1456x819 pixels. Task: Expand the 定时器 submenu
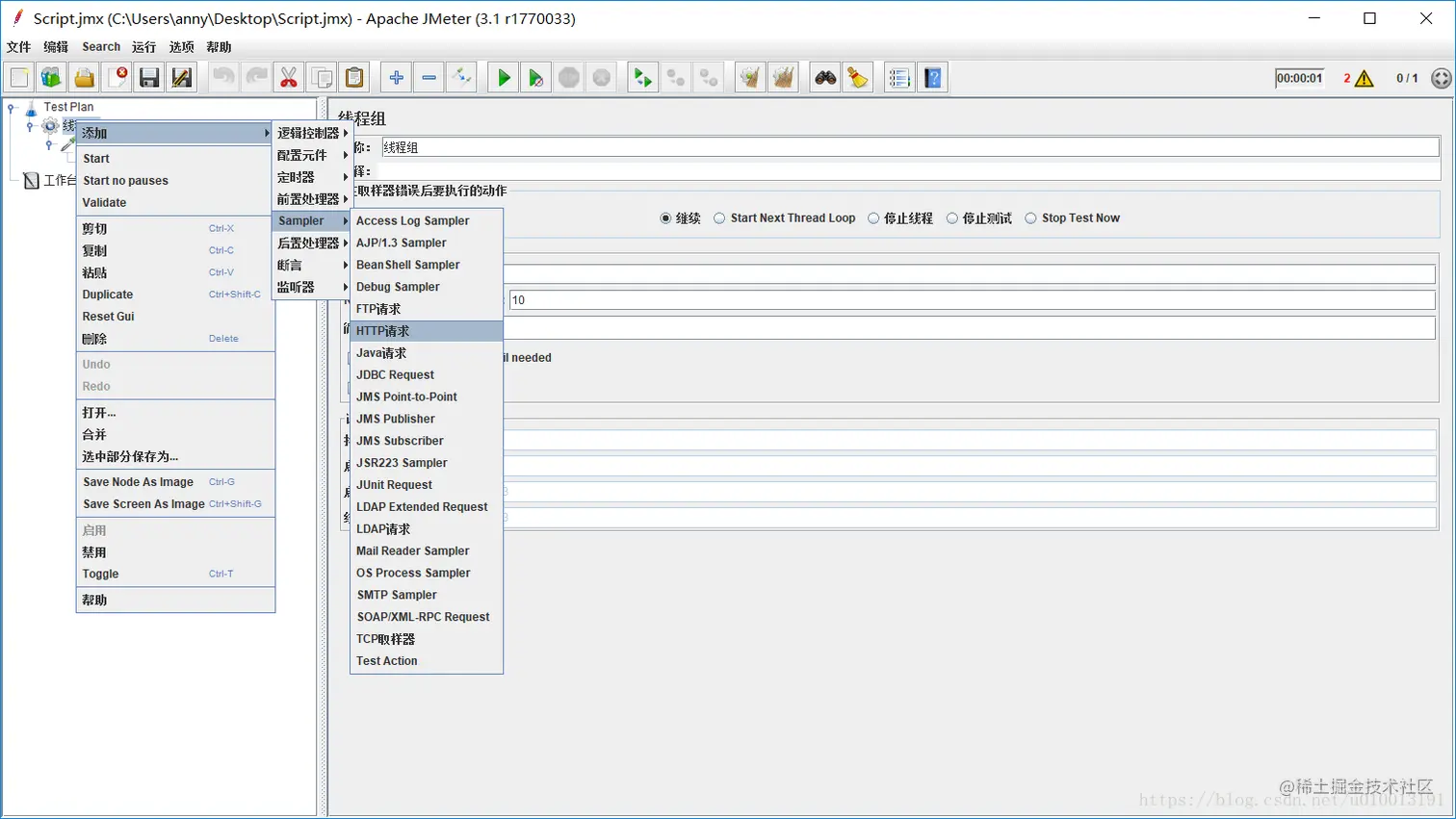(312, 177)
